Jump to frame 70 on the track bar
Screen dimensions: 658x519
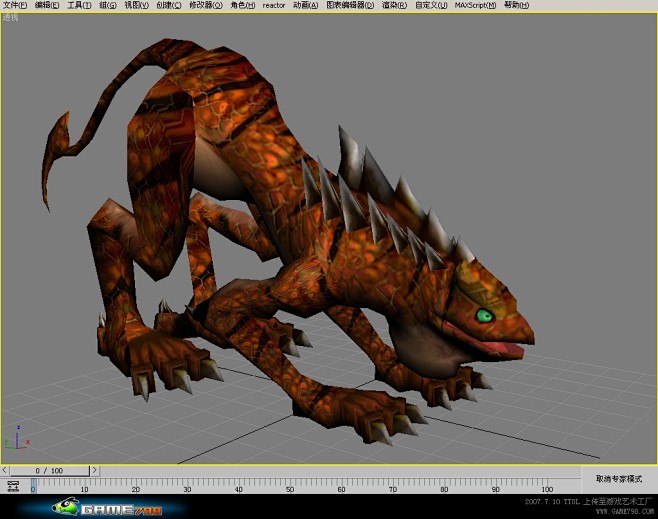coord(393,489)
